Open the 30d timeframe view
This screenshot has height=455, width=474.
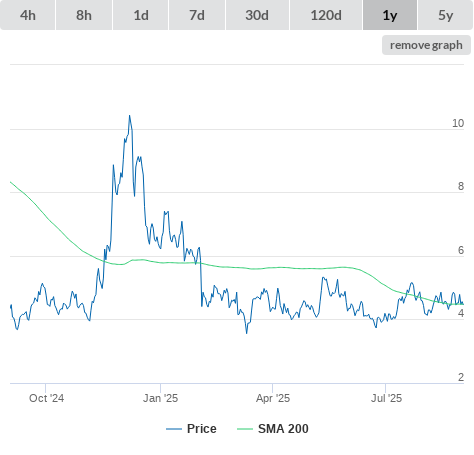pos(257,15)
